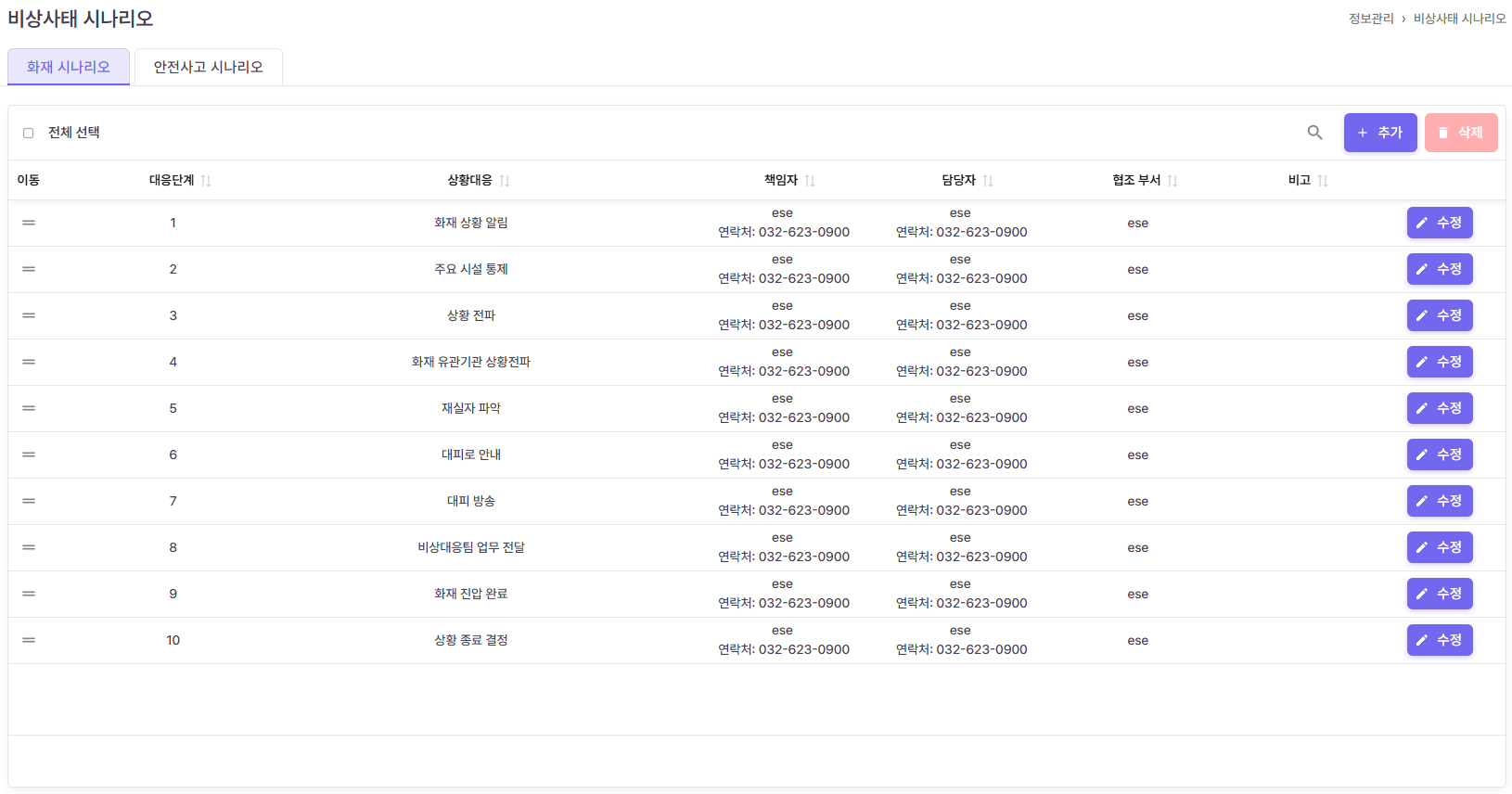
Task: Sort by 책임자 column arrows
Action: (810, 181)
